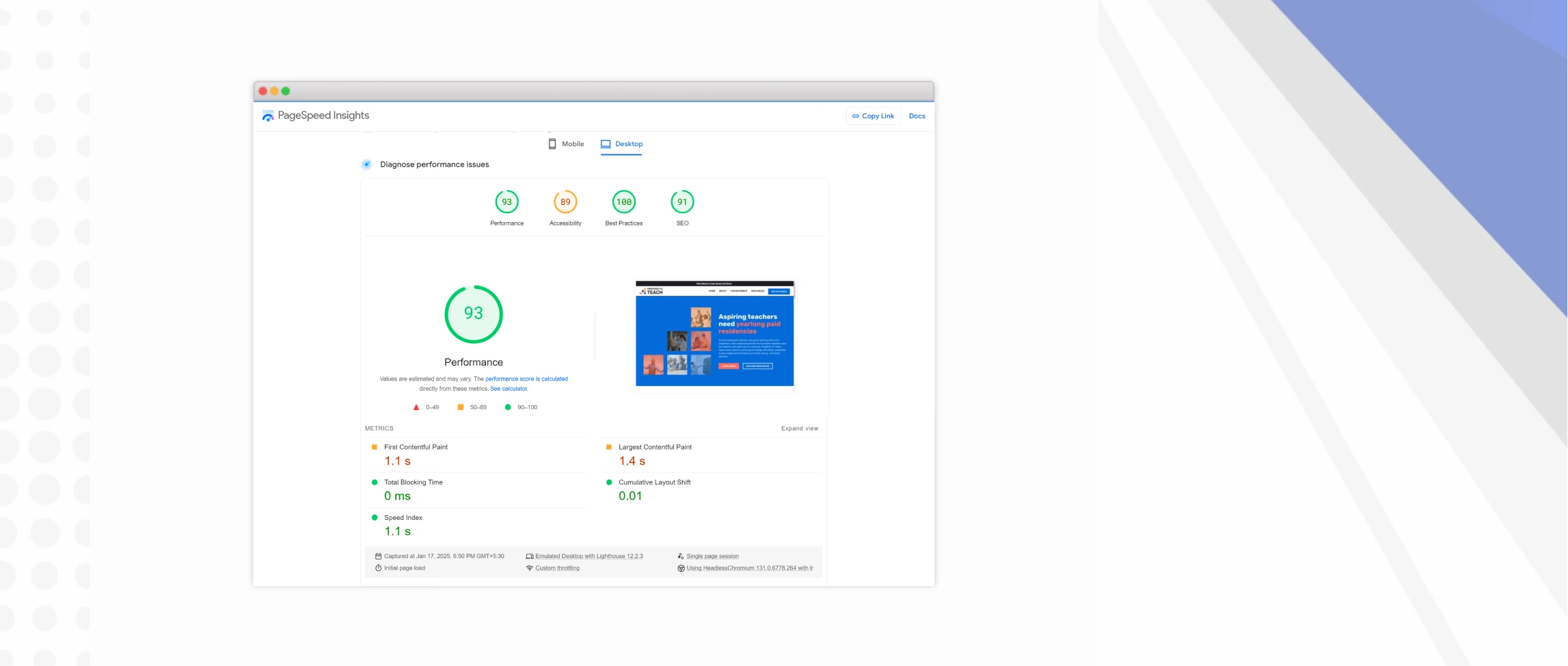
Task: Click the wifi icon beside Custom throttling
Action: point(530,568)
